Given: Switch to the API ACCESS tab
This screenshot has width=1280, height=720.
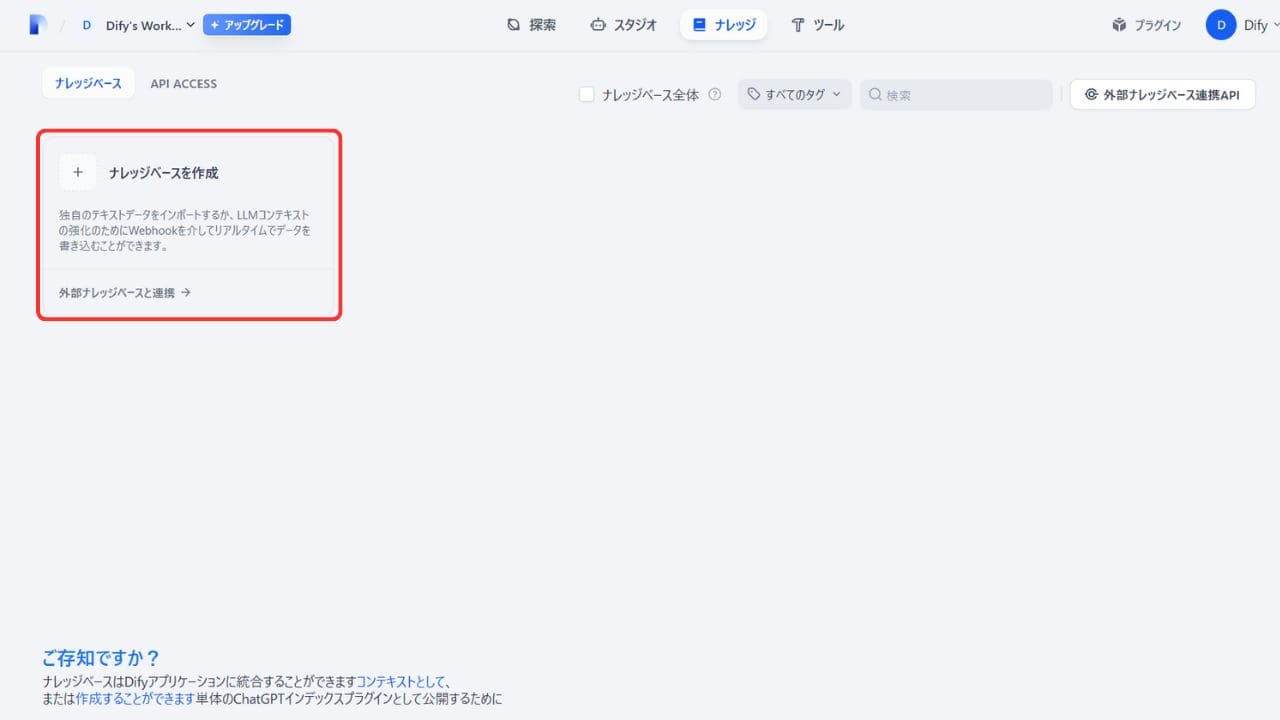Looking at the screenshot, I should click(x=183, y=84).
